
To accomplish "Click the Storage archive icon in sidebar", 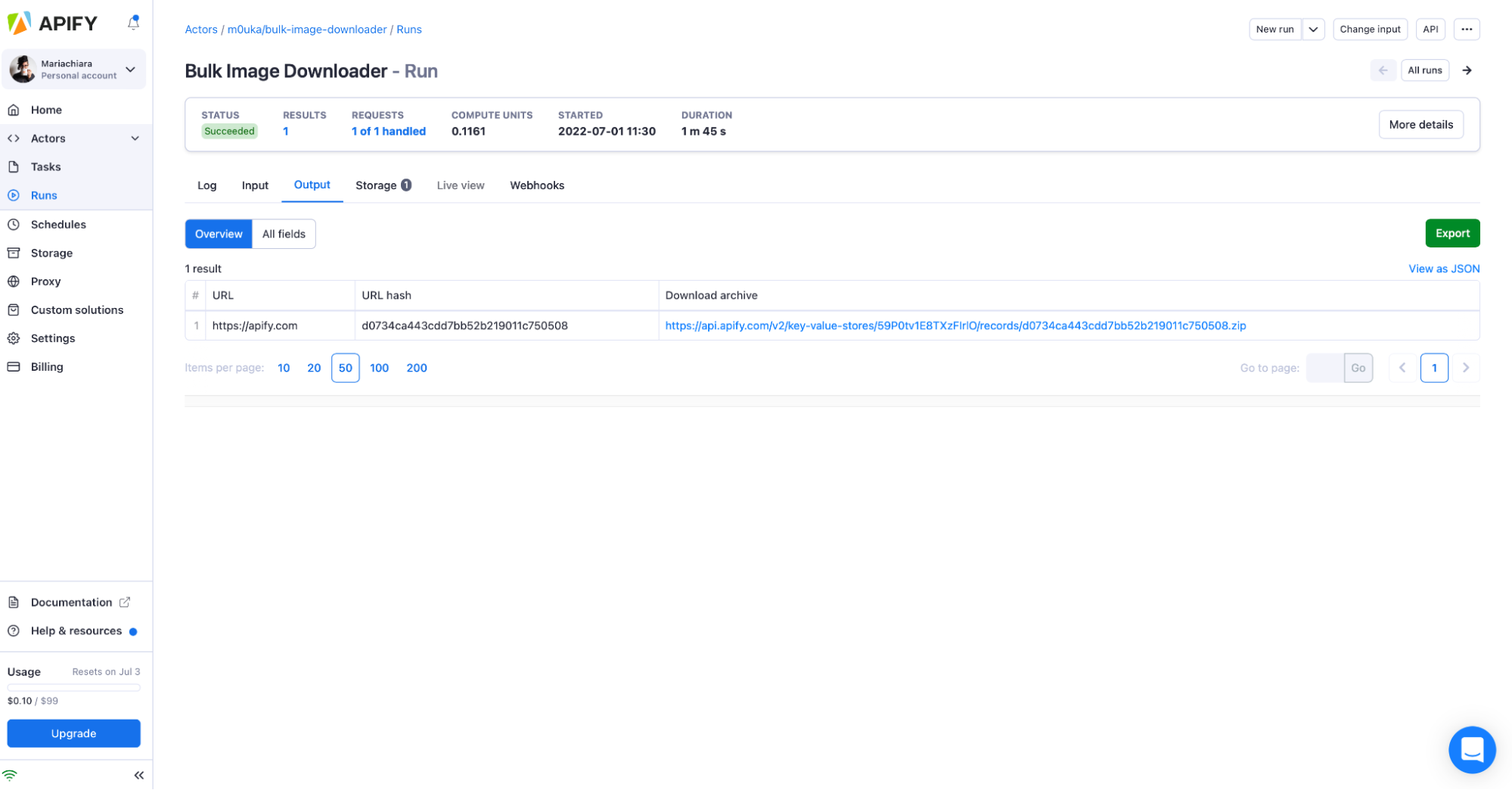I will pyautogui.click(x=14, y=253).
